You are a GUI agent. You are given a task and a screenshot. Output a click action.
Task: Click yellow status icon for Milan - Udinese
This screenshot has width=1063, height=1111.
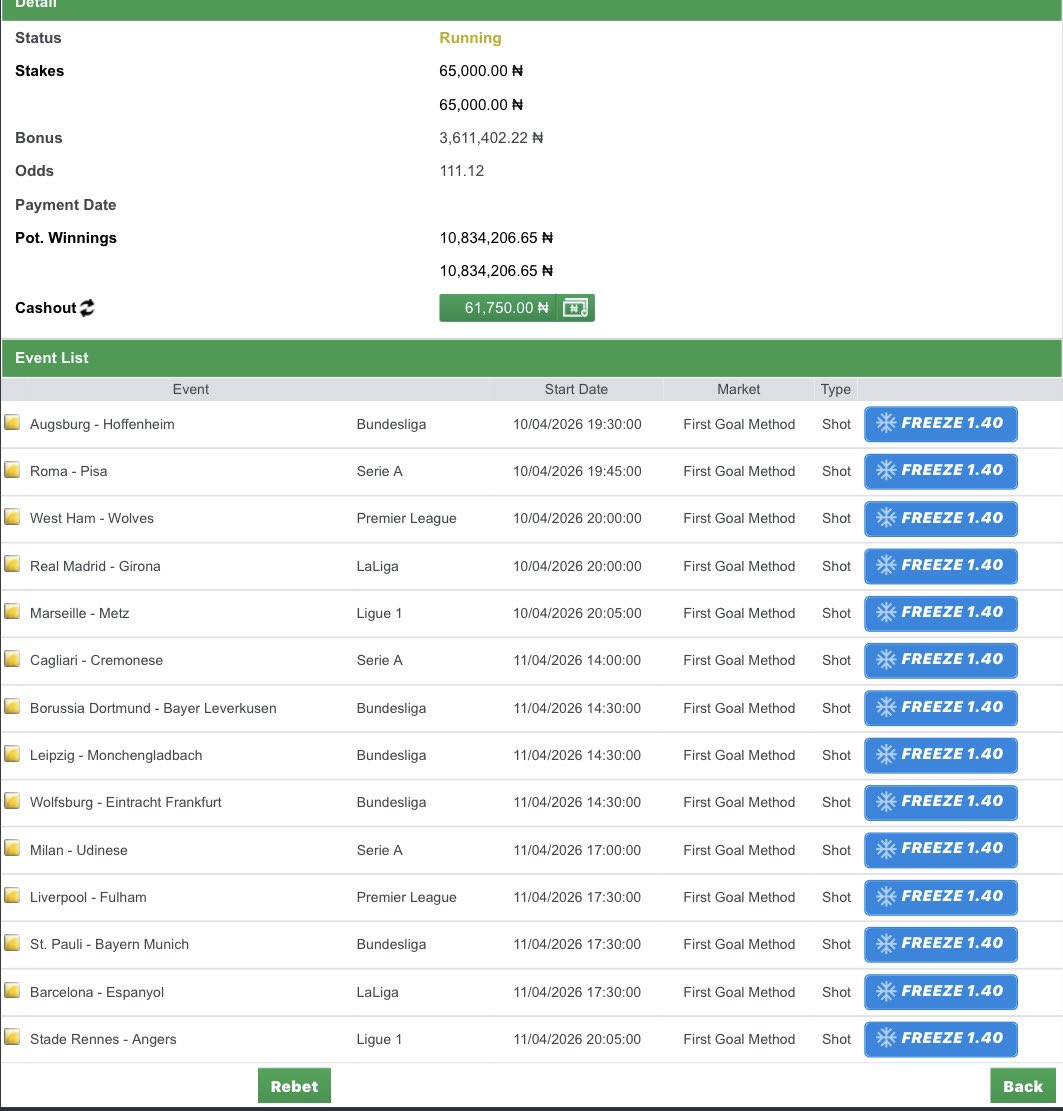(x=12, y=848)
